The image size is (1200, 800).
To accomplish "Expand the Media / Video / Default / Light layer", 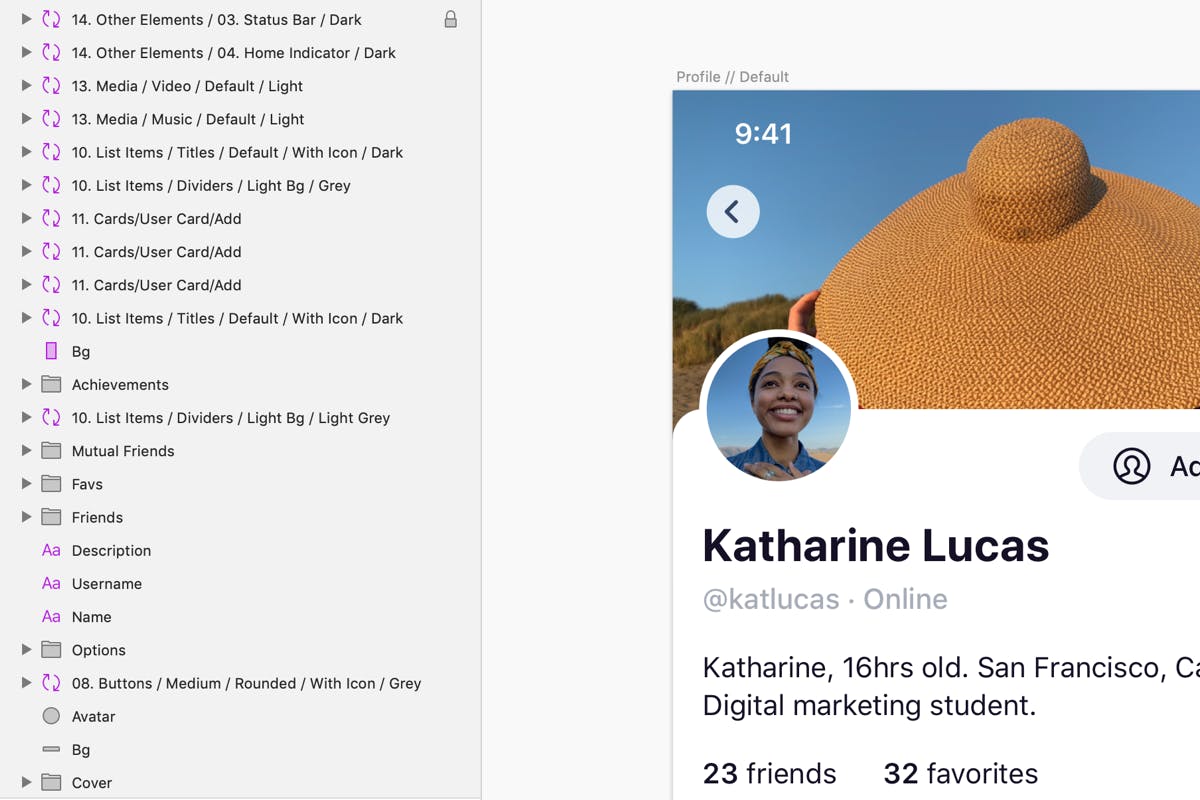I will 26,86.
